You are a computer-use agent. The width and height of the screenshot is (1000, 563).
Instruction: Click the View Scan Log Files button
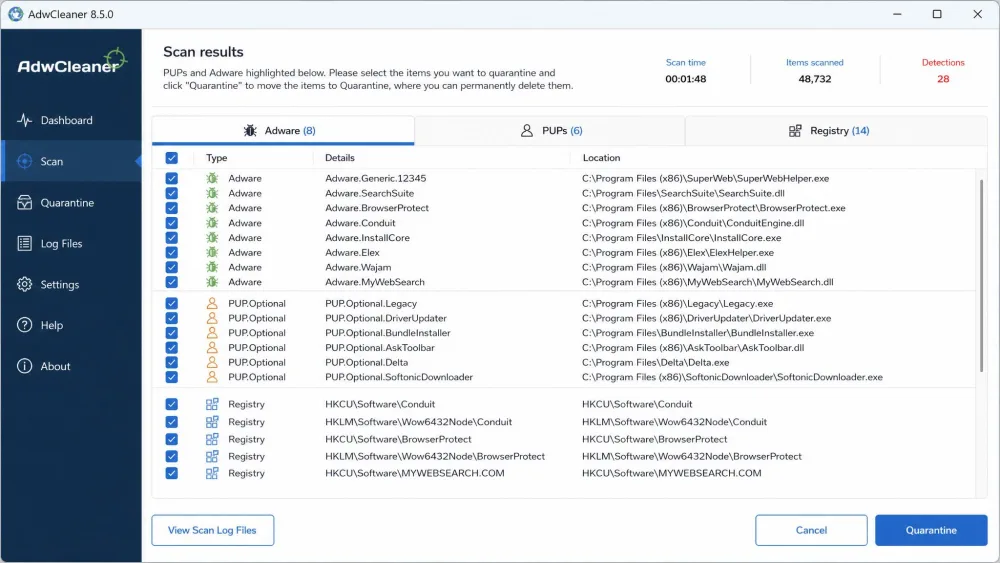pyautogui.click(x=212, y=530)
